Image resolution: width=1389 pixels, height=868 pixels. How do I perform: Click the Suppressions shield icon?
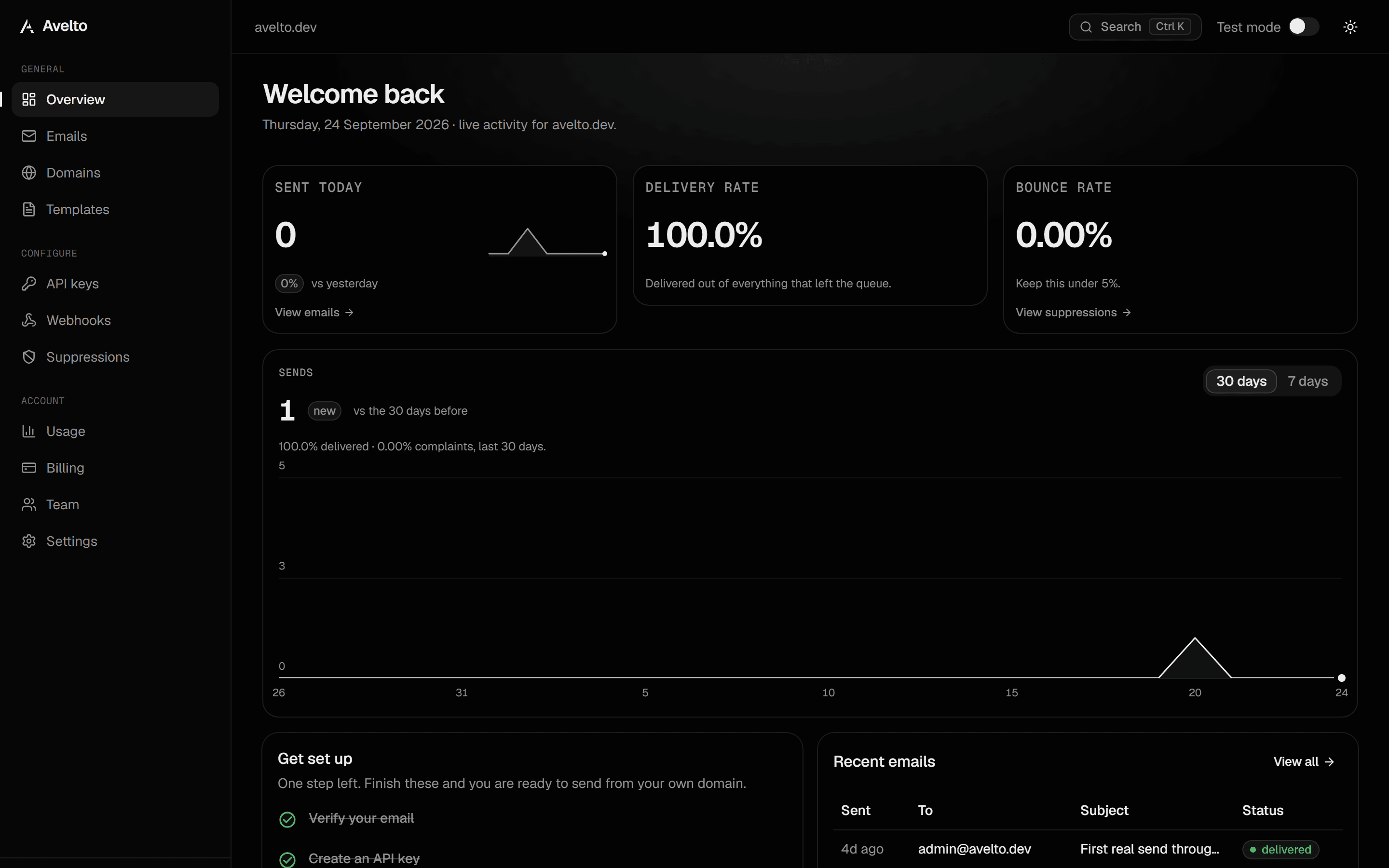[29, 357]
